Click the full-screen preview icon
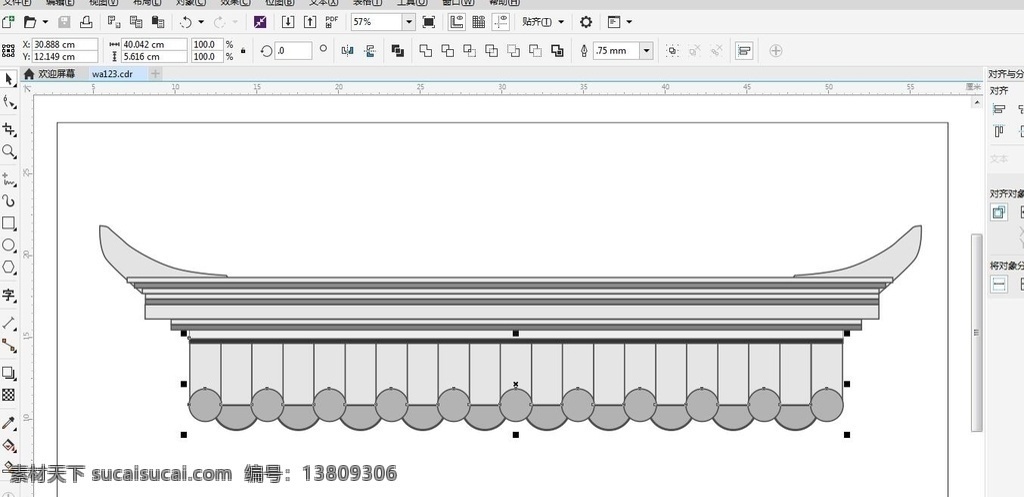 point(428,22)
